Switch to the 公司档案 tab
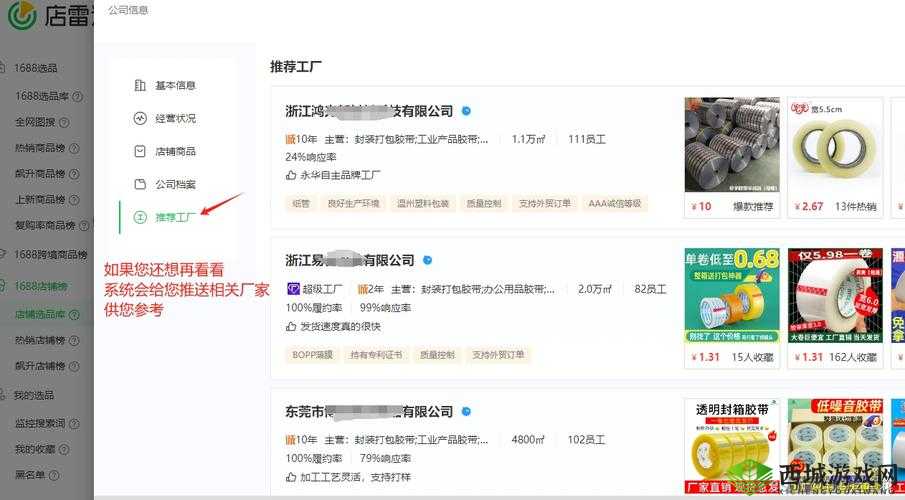The image size is (905, 500). point(175,184)
